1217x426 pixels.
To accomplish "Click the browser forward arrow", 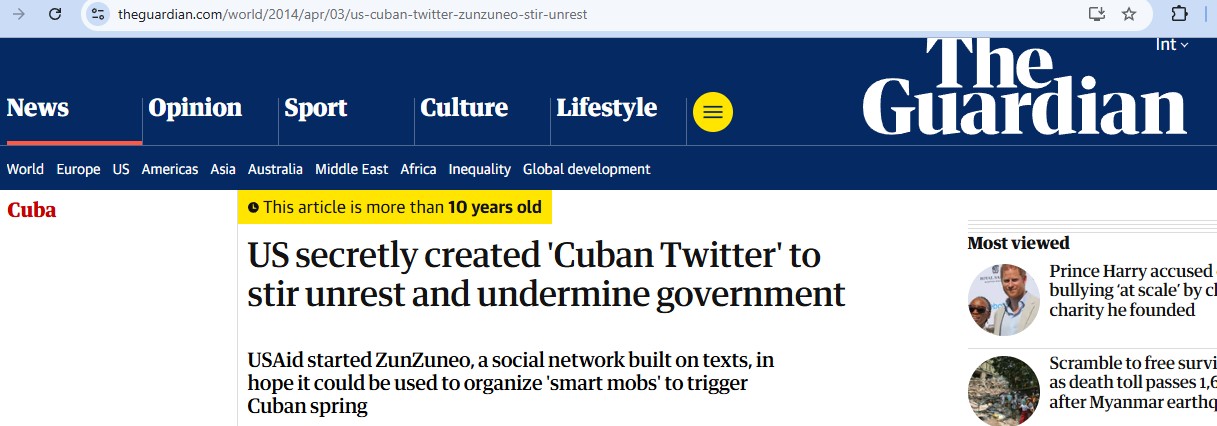I will pyautogui.click(x=18, y=14).
